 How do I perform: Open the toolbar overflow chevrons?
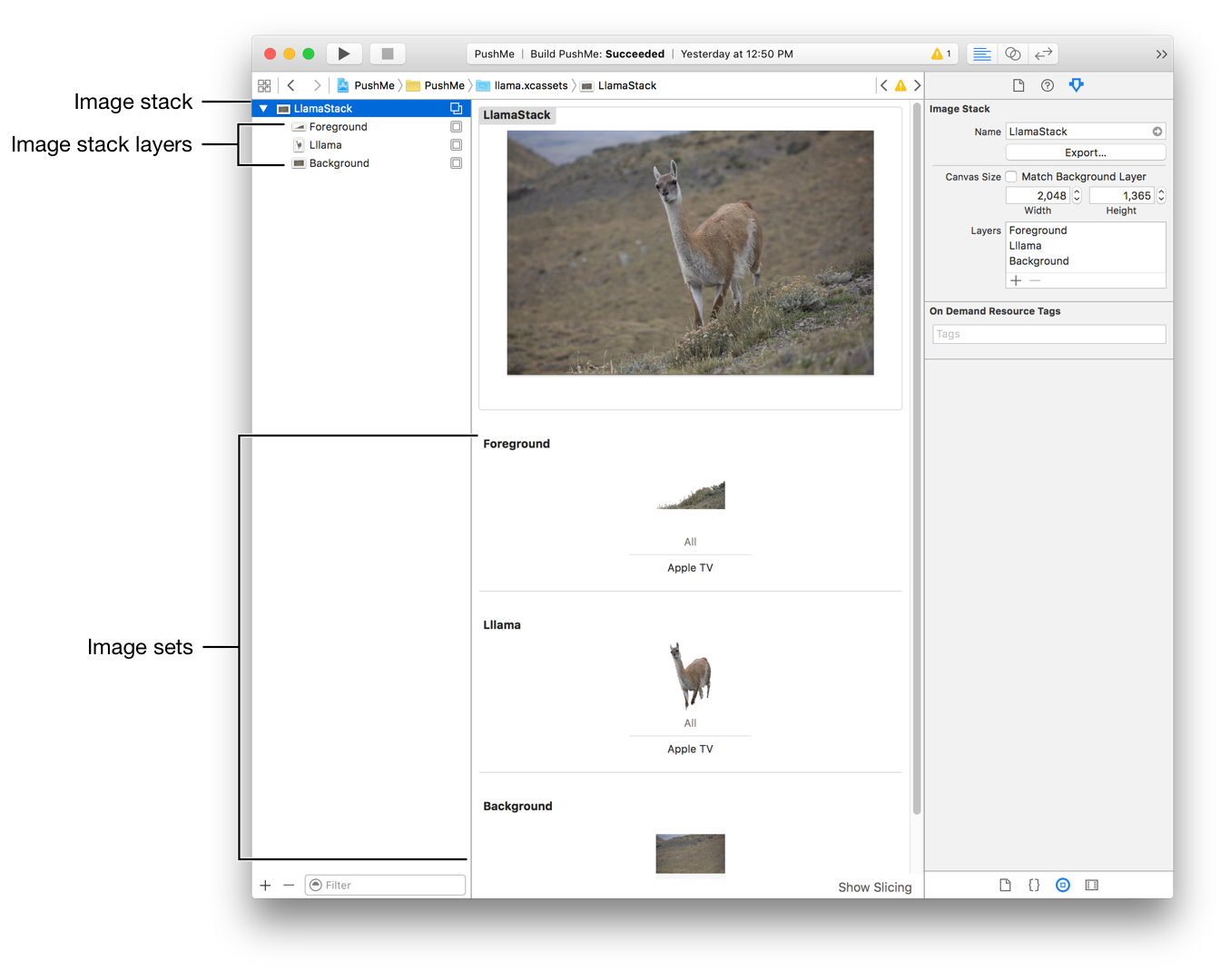tap(1161, 54)
